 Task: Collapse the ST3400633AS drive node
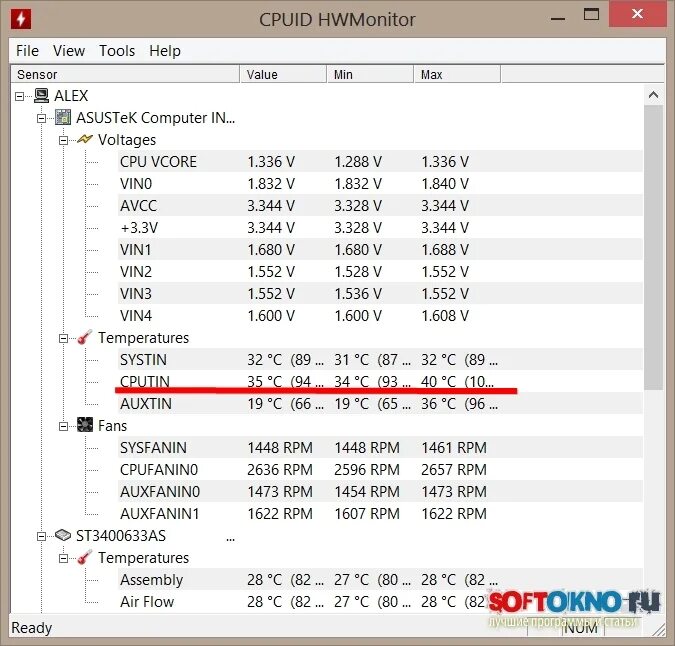[41, 536]
